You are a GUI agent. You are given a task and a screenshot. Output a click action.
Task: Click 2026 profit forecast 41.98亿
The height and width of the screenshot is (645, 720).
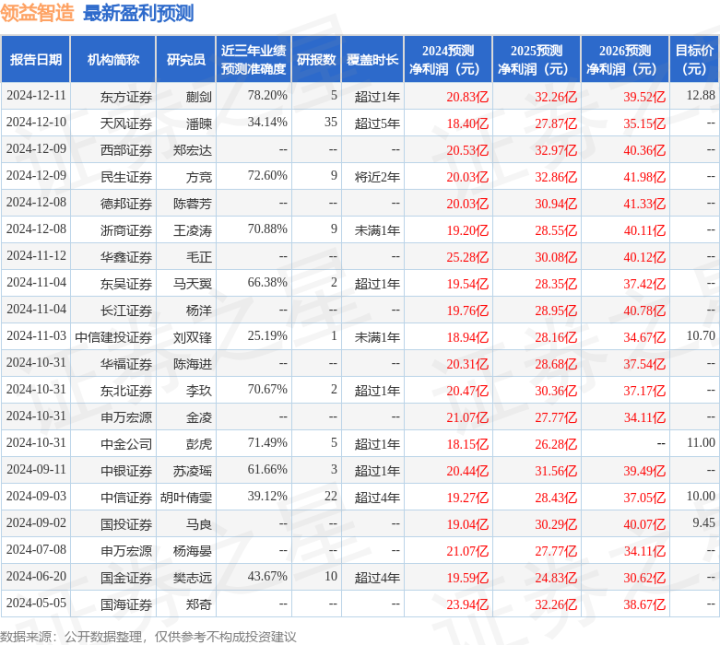click(644, 177)
